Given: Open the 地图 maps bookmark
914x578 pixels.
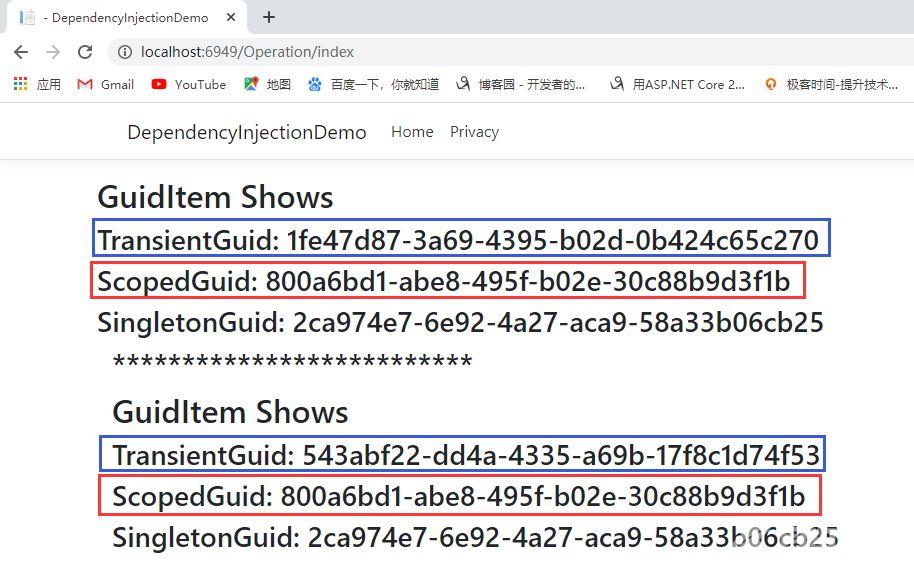Looking at the screenshot, I should pyautogui.click(x=268, y=84).
